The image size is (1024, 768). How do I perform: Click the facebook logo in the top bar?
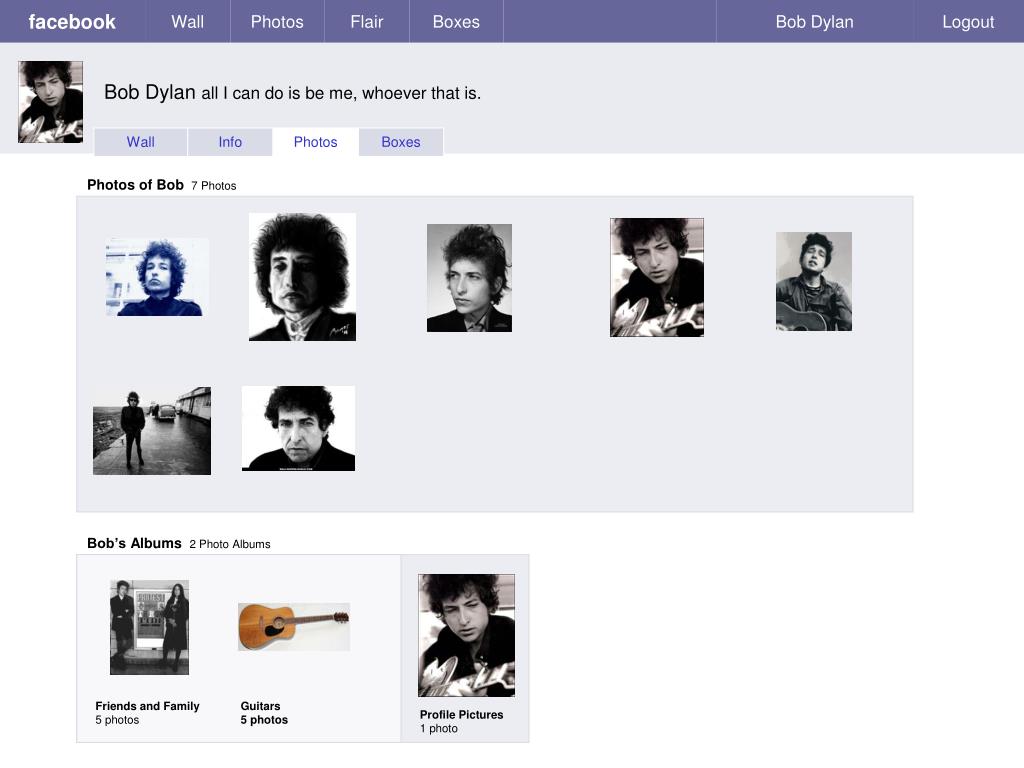coord(72,22)
